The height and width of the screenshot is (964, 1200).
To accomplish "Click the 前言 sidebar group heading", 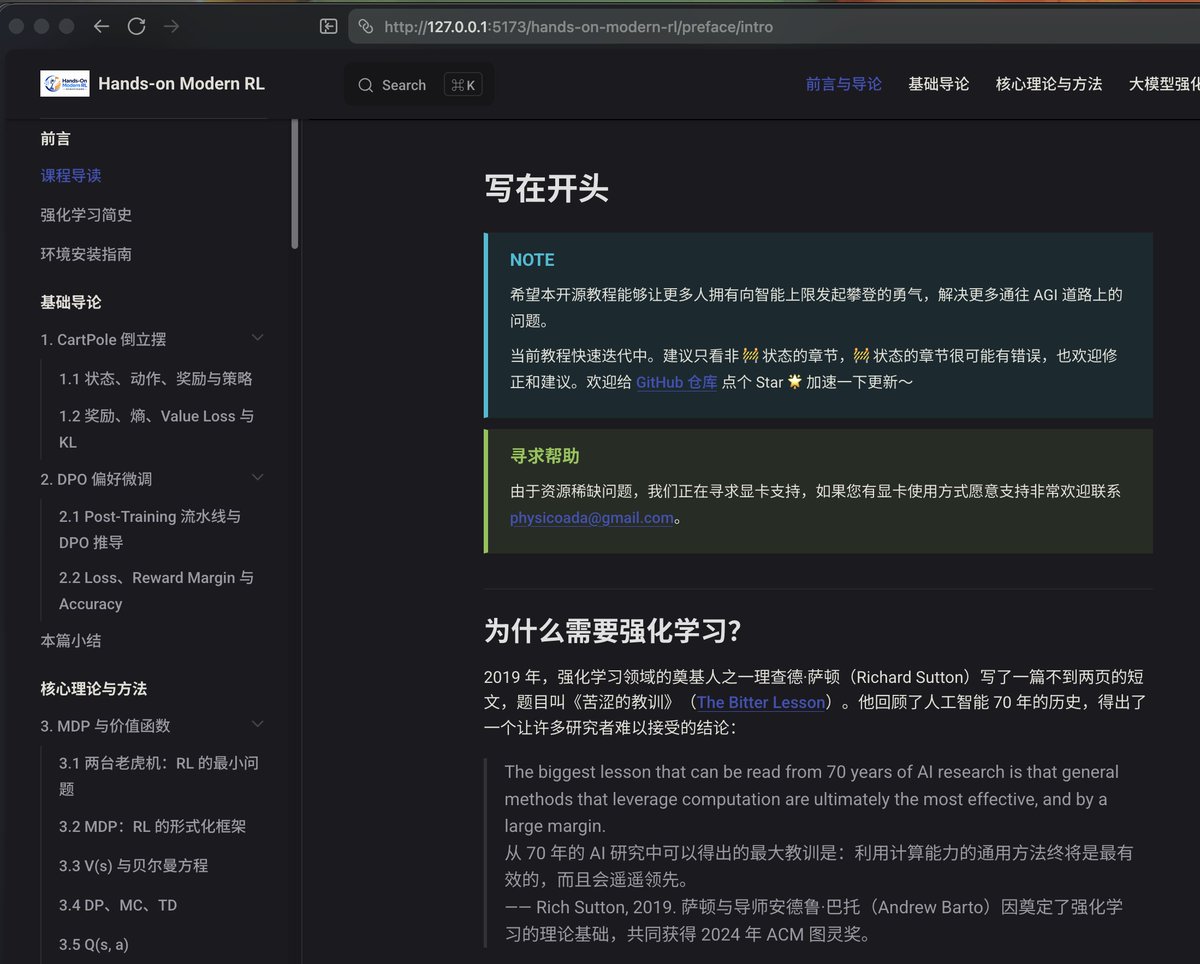I will click(56, 139).
